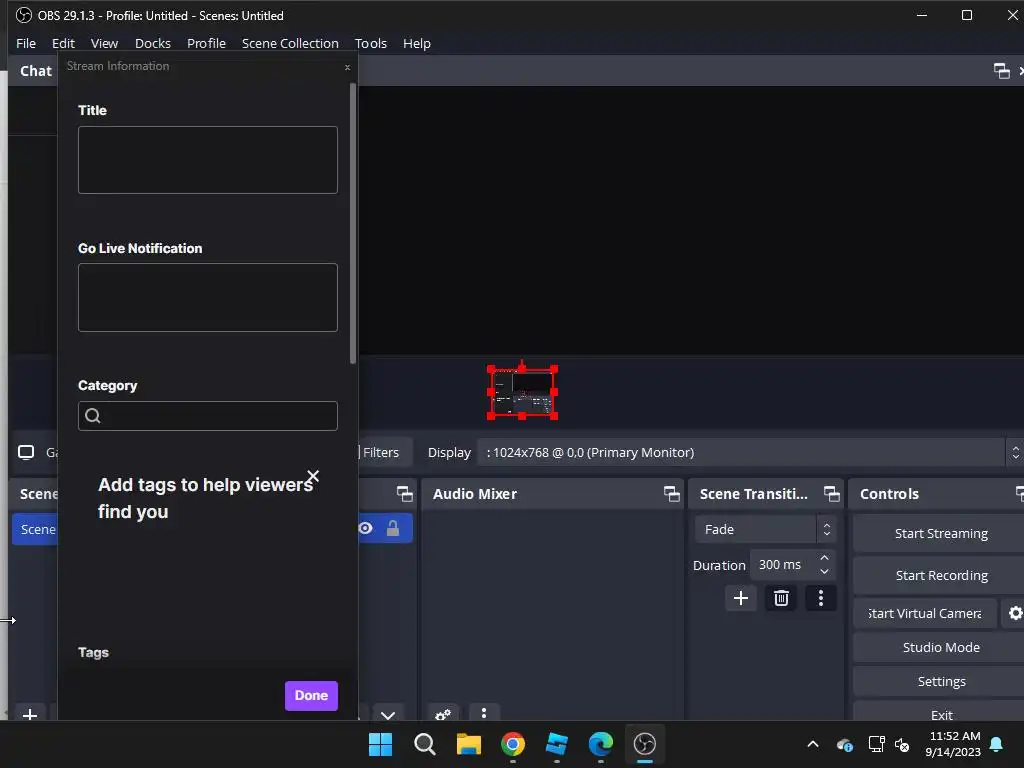Image resolution: width=1024 pixels, height=768 pixels.
Task: Open the Tools menu
Action: click(x=370, y=43)
